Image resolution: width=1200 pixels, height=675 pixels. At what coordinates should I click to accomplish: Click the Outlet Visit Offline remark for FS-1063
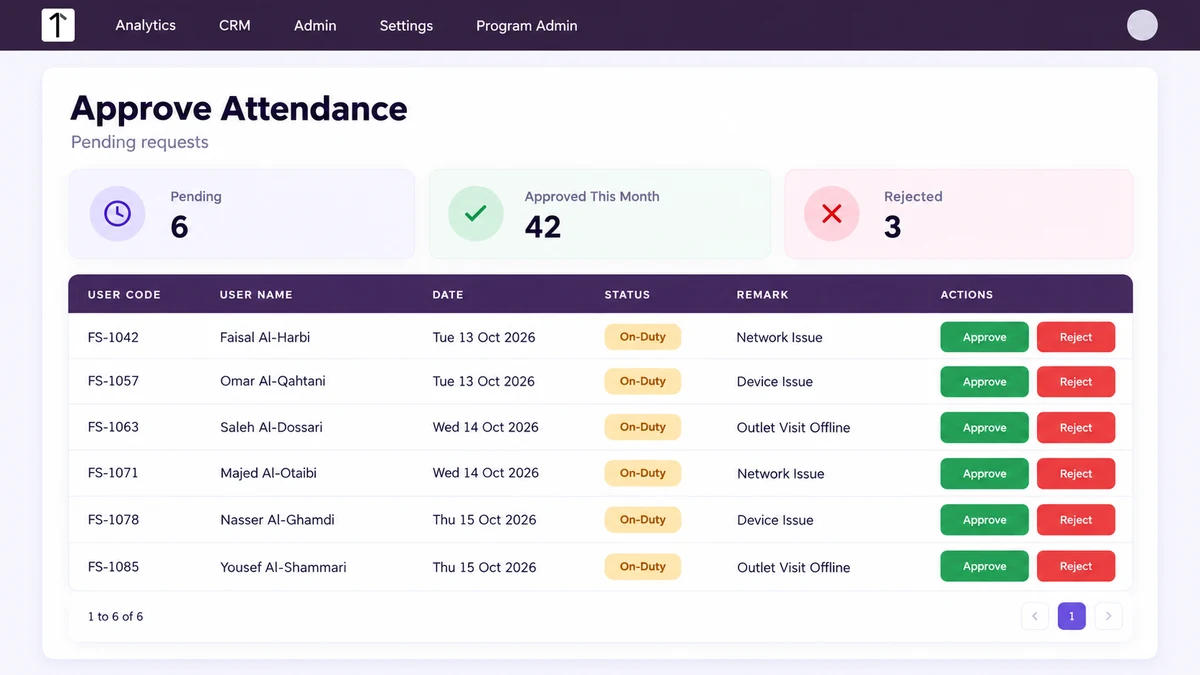pos(793,427)
